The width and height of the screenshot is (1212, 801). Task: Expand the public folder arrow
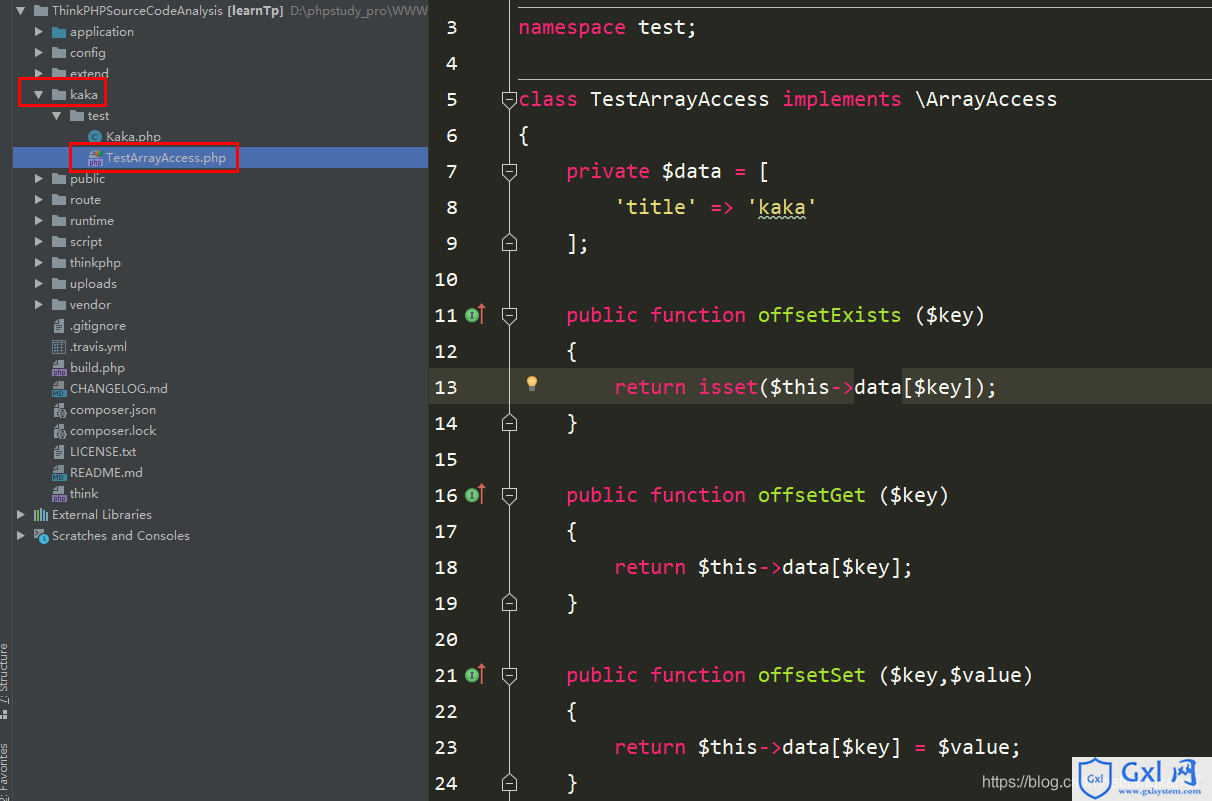coord(39,179)
